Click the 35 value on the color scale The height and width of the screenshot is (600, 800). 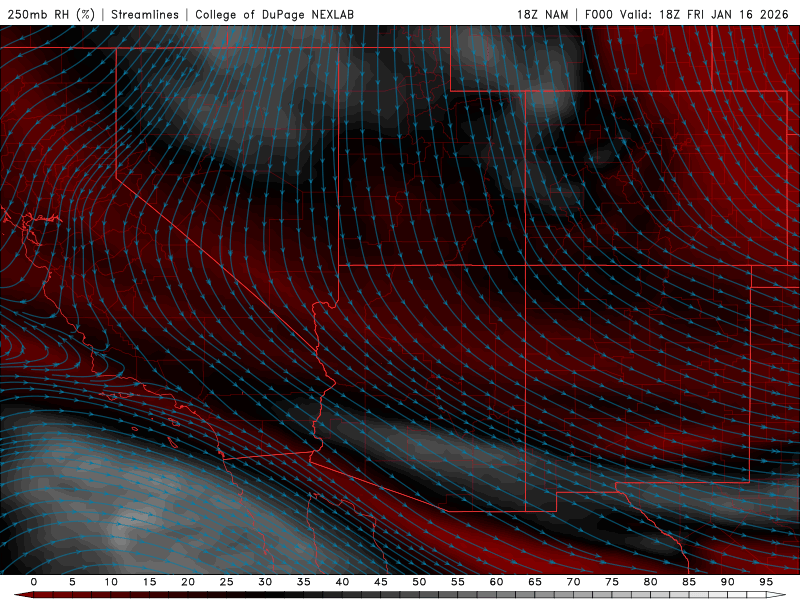(303, 582)
